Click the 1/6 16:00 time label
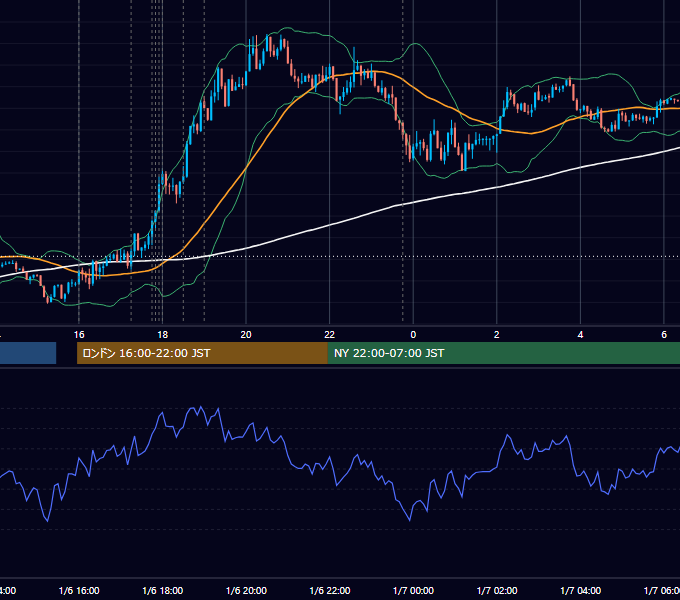The image size is (680, 600). tap(79, 590)
